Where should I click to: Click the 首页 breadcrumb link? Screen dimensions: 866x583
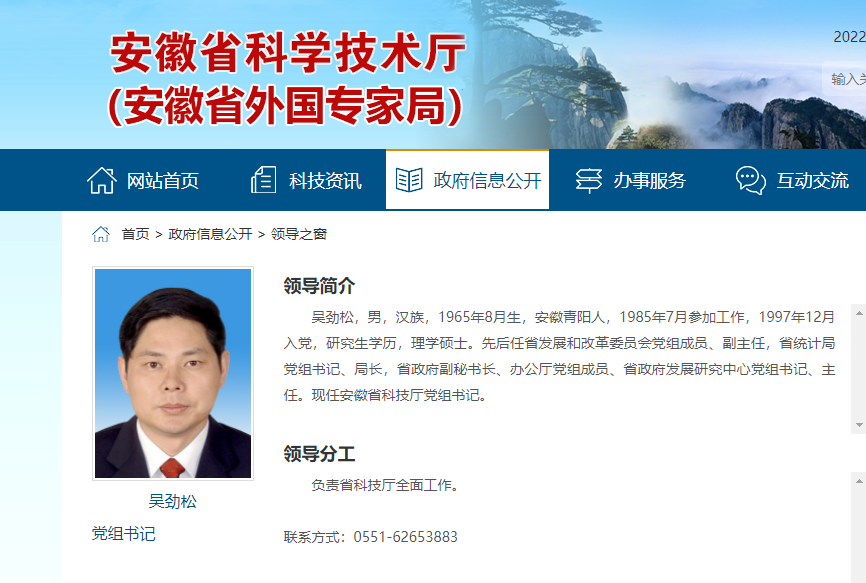click(x=135, y=234)
